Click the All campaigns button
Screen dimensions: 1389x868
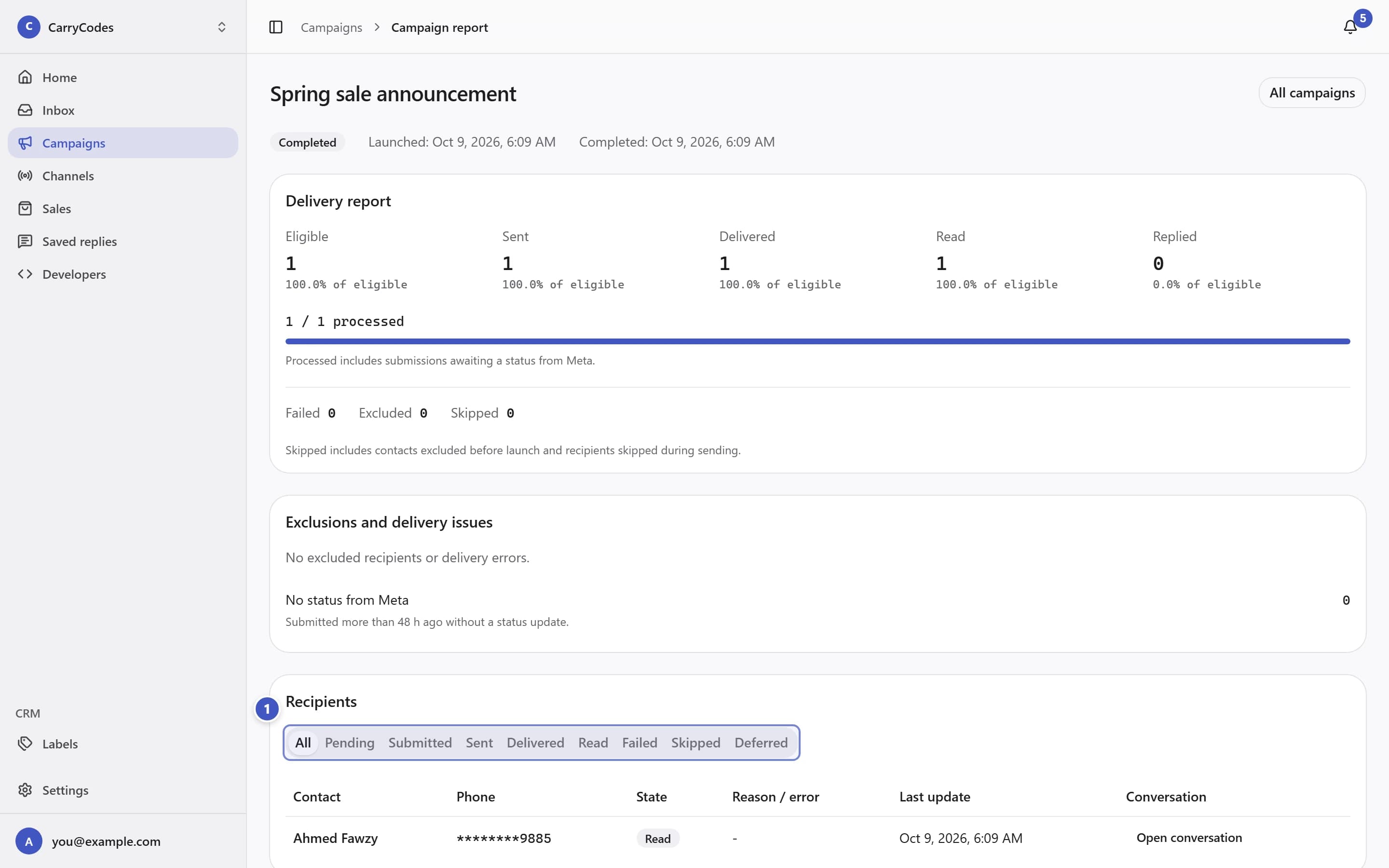coord(1311,93)
